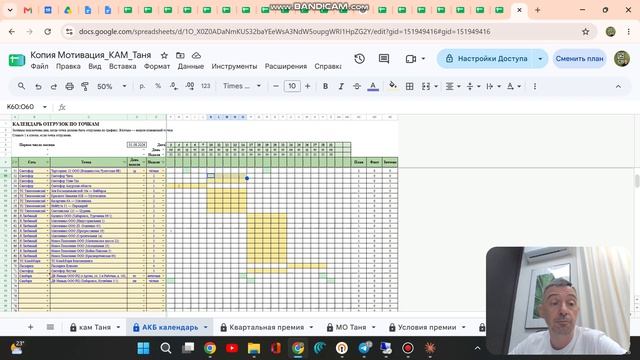Format as percent

pos(158,86)
